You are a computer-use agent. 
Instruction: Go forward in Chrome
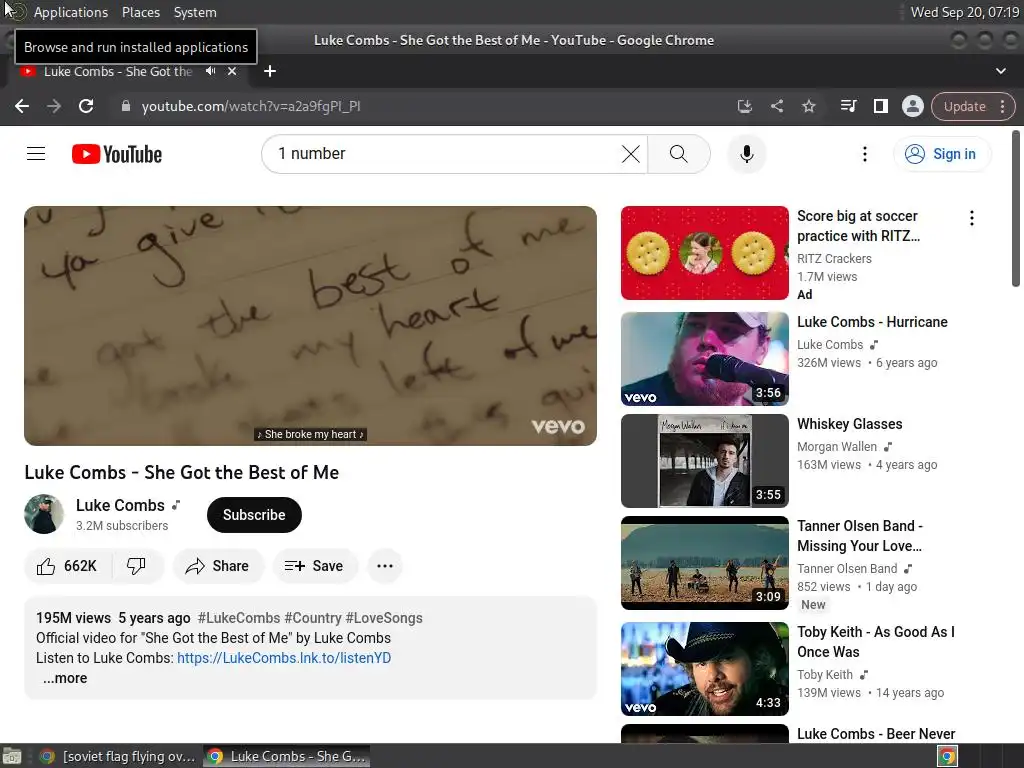54,106
